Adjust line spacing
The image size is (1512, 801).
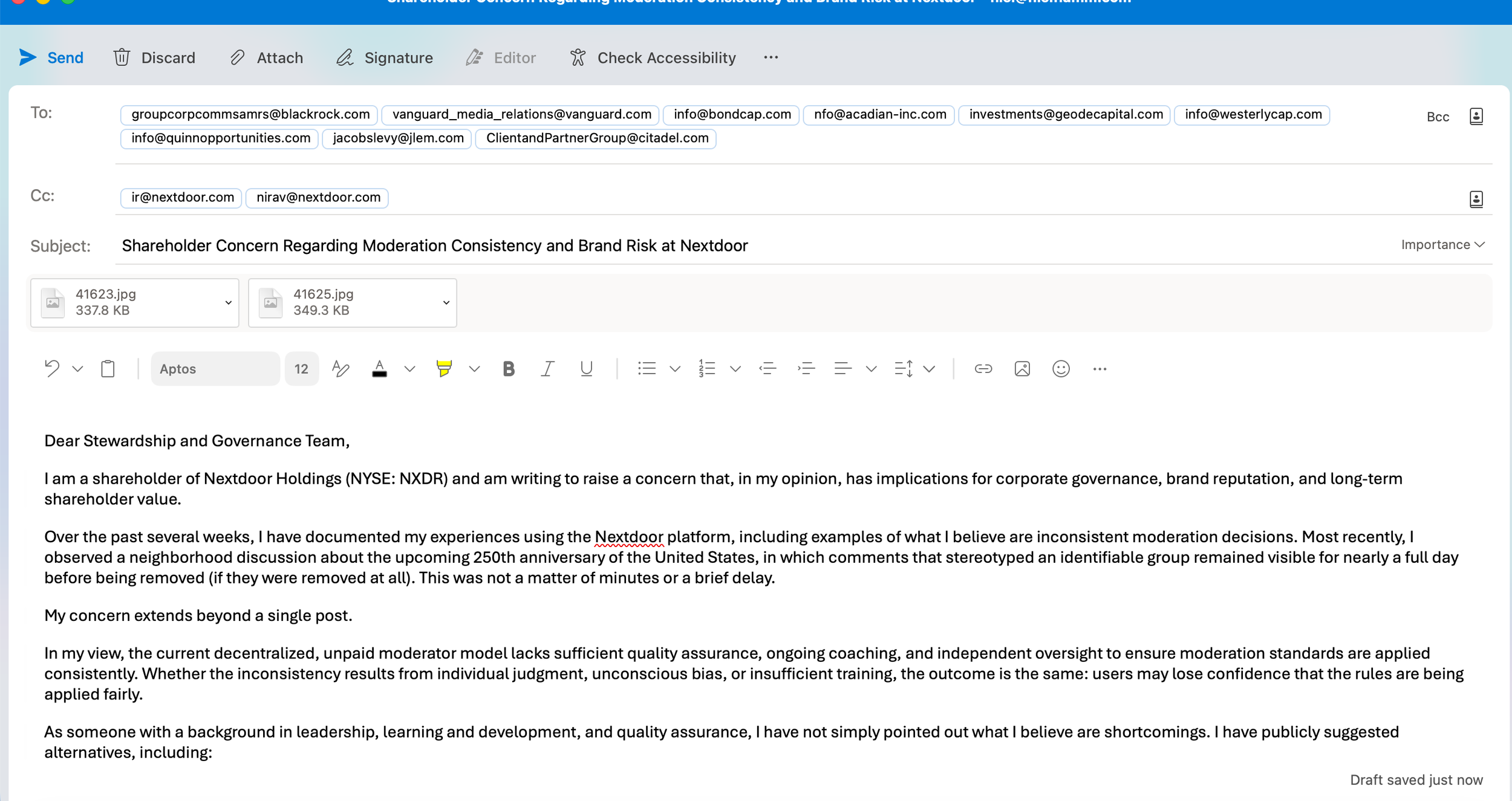coord(904,368)
